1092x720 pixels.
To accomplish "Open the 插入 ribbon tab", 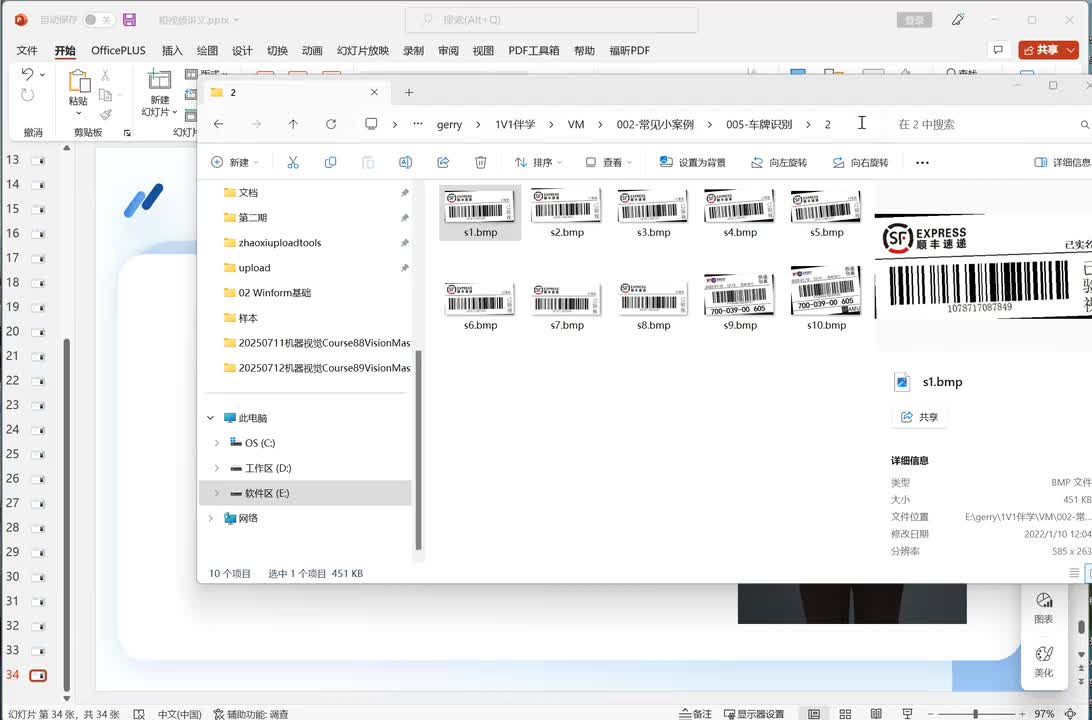I will (x=172, y=50).
